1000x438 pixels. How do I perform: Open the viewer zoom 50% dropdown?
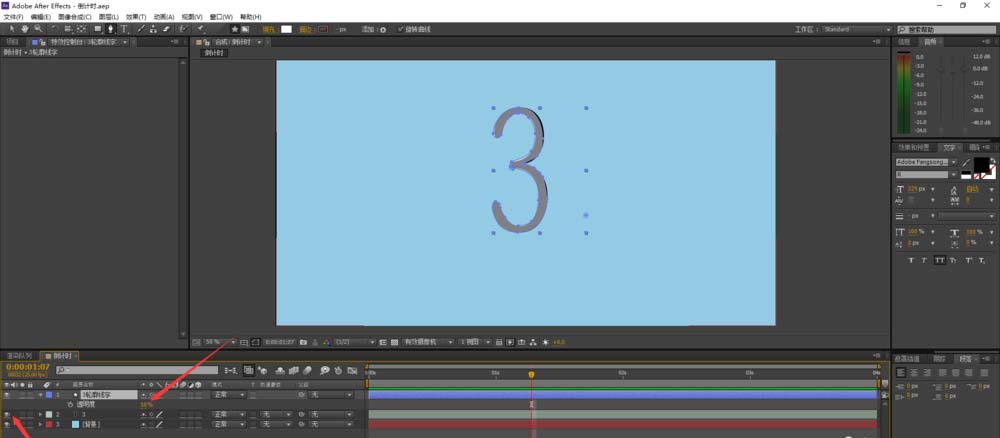click(x=219, y=342)
